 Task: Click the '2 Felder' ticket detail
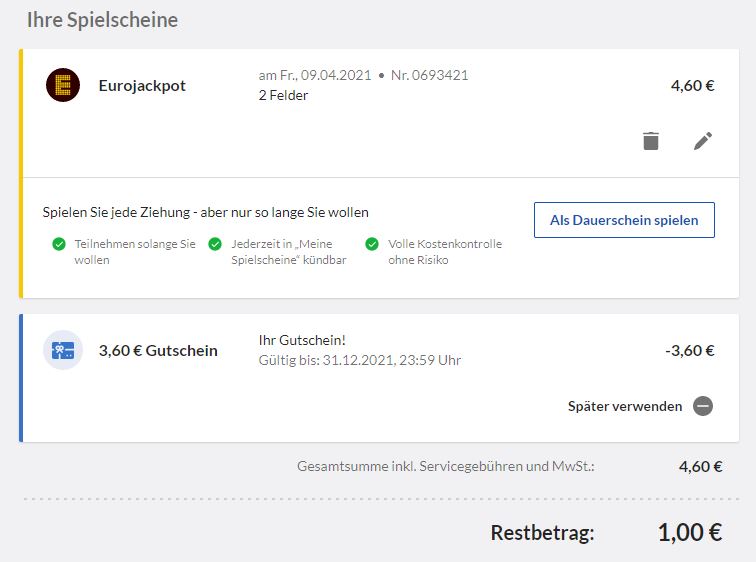(x=283, y=95)
